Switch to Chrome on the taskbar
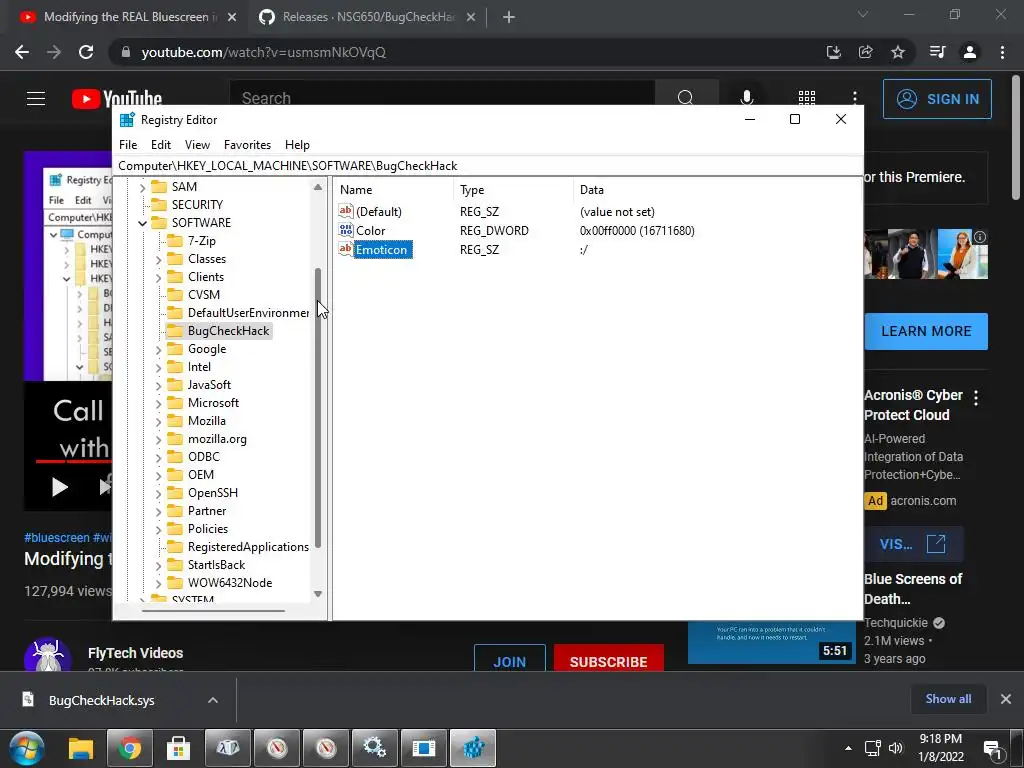Screen dimensions: 1024x768 (x=129, y=748)
